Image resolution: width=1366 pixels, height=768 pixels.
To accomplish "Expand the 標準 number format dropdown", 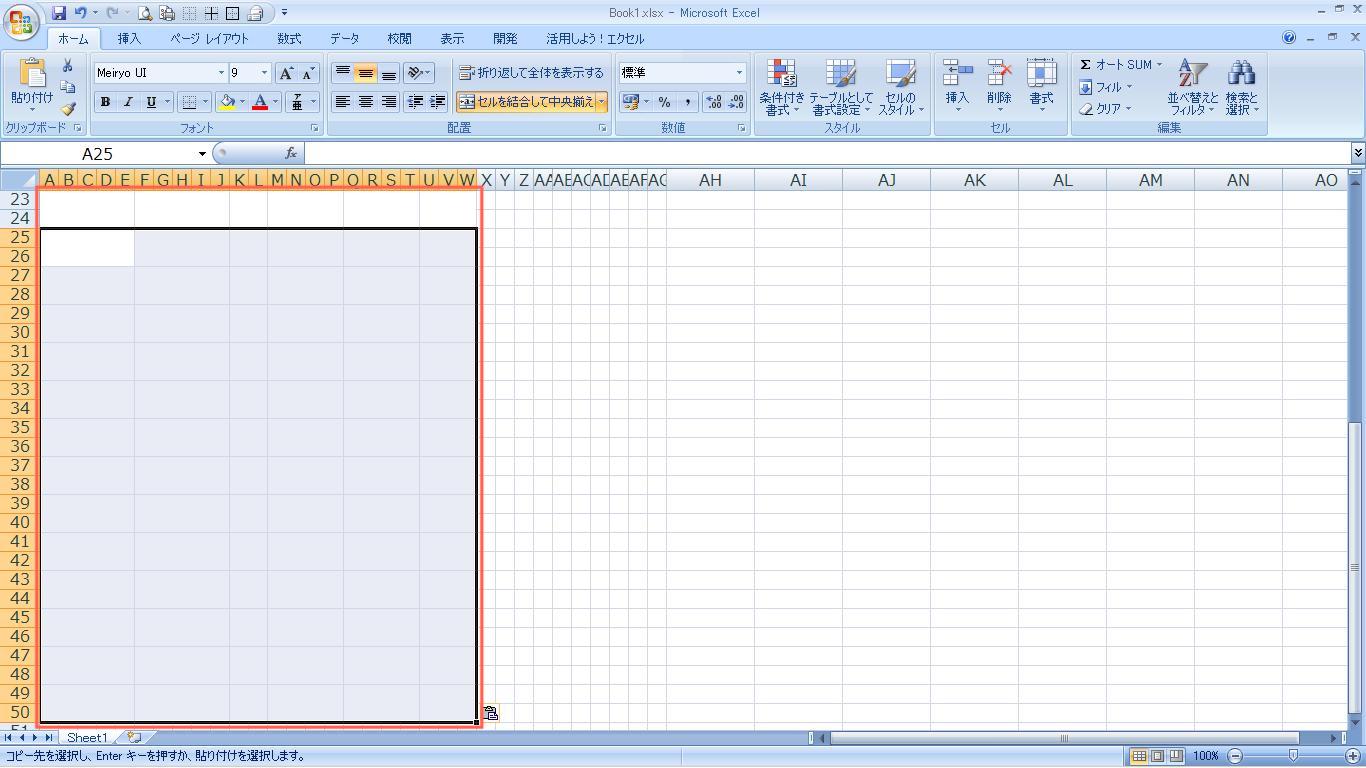I will (739, 73).
